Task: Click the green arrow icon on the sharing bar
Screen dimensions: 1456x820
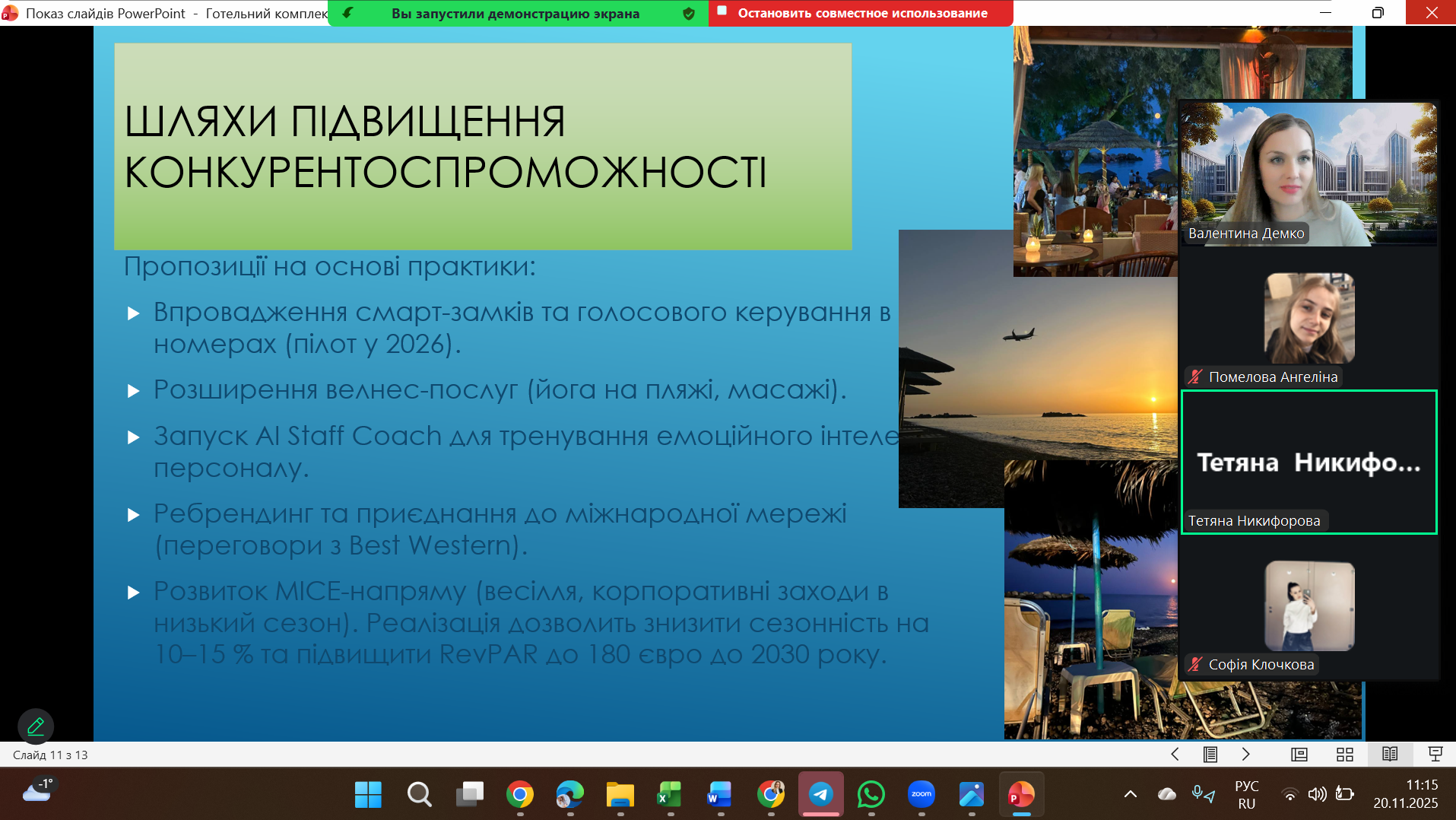Action: click(348, 13)
